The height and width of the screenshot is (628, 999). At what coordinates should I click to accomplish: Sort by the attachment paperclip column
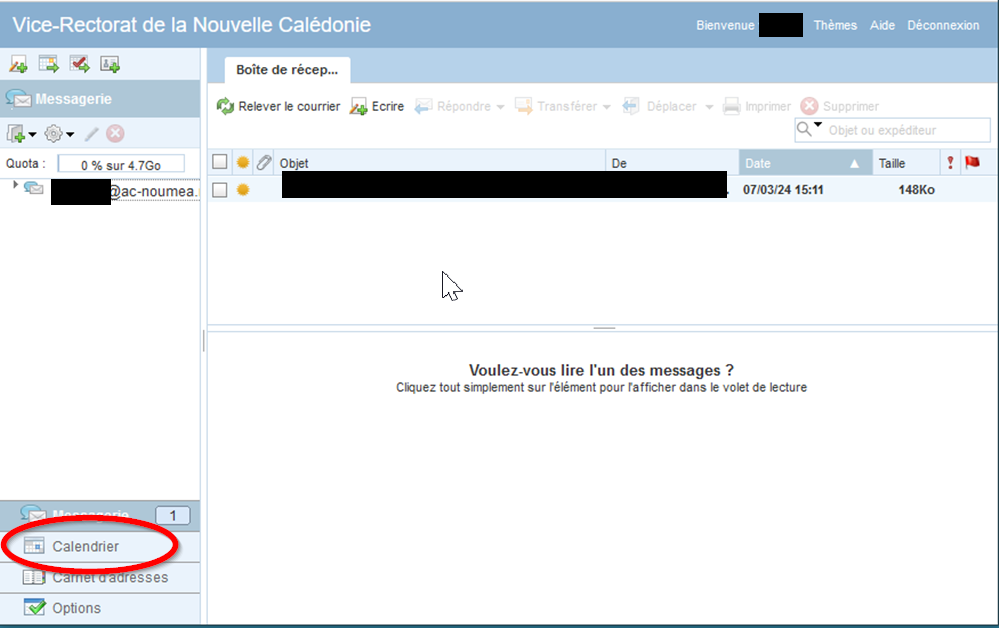coord(264,163)
